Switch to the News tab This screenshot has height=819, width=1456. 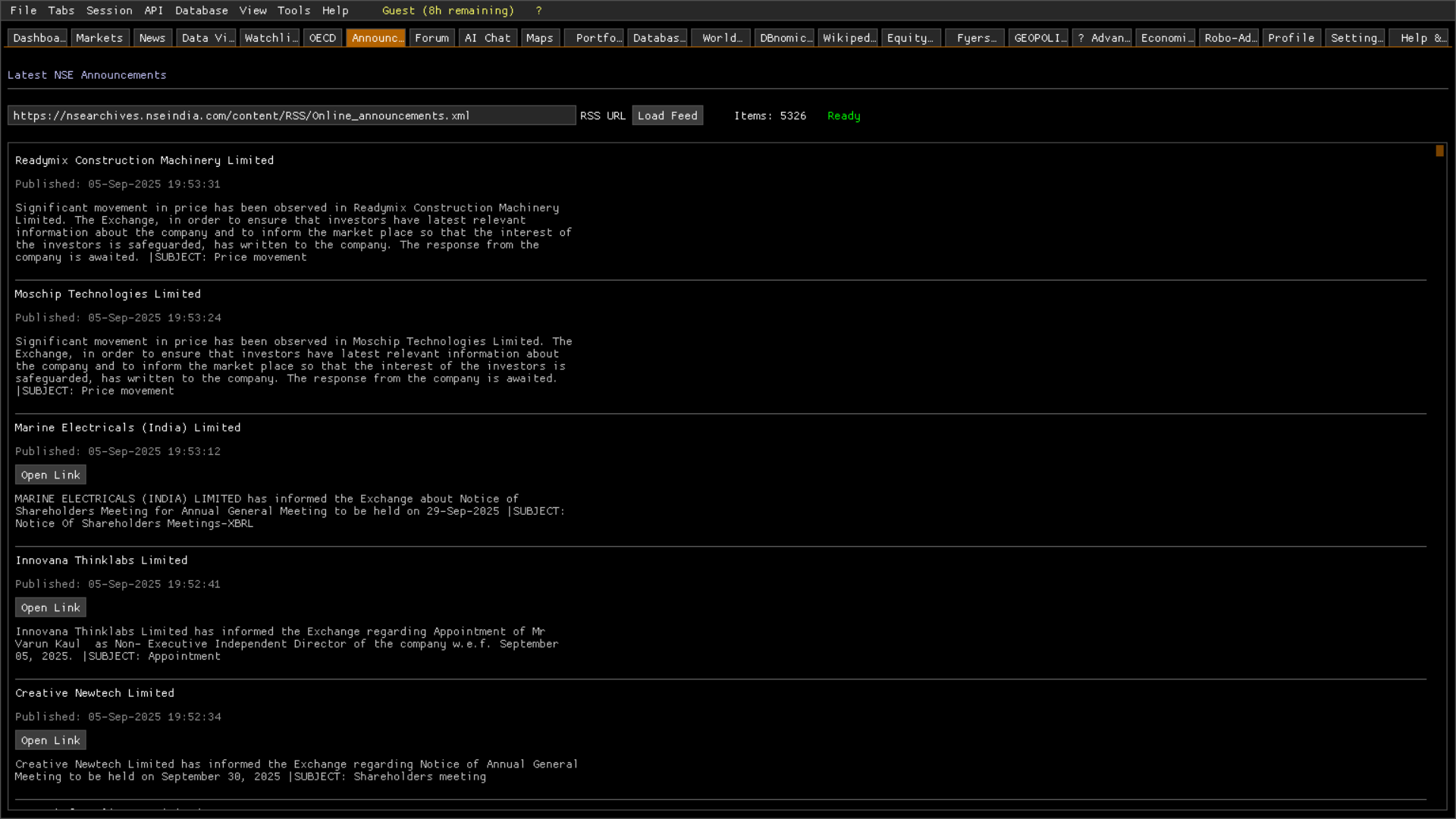[152, 38]
